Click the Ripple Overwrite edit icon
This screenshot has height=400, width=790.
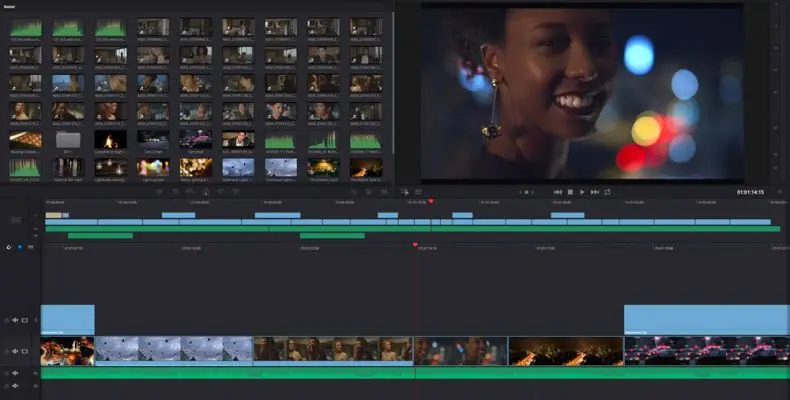click(x=190, y=192)
